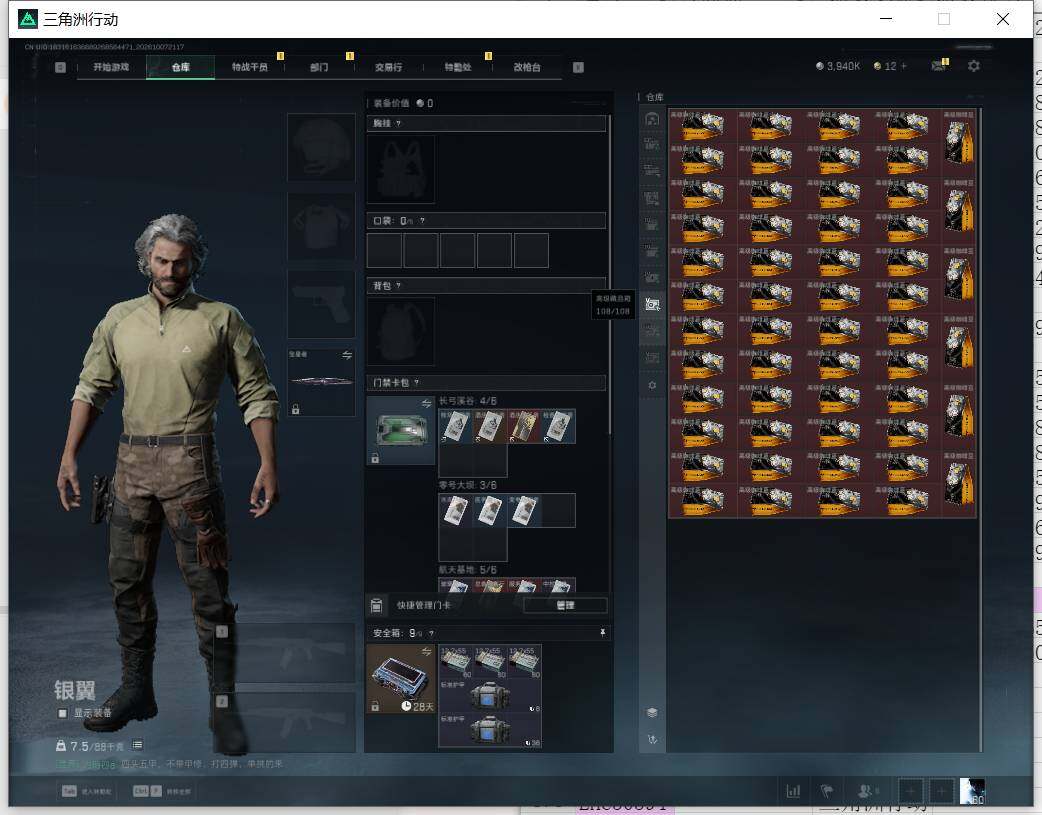Open the 开始游戏 tab
This screenshot has width=1042, height=815.
point(111,67)
